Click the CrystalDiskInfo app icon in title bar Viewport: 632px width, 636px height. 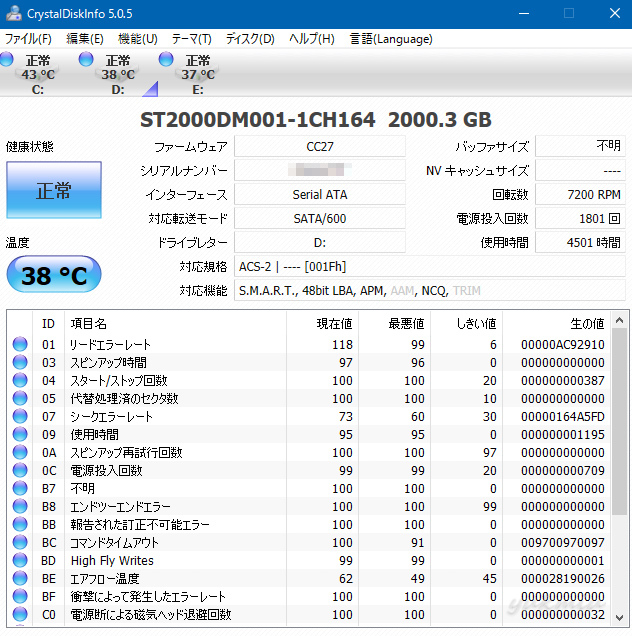(14, 13)
